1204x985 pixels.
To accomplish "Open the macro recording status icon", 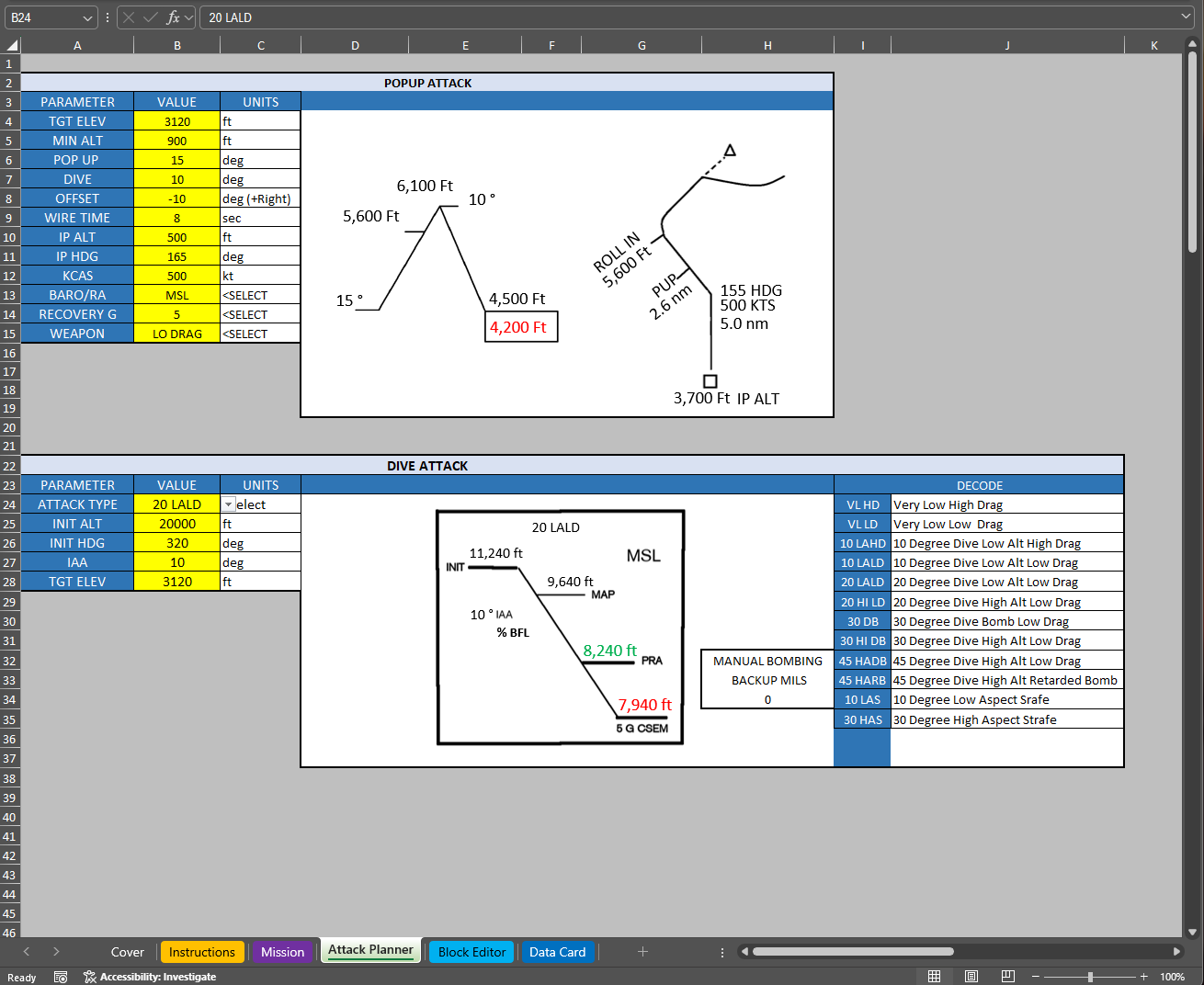I will coord(61,977).
